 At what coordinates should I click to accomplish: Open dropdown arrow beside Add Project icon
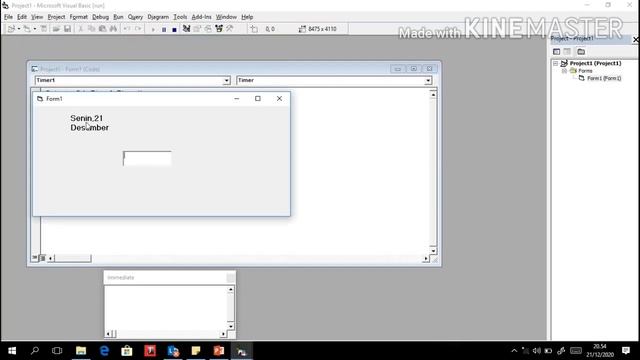tap(19, 29)
